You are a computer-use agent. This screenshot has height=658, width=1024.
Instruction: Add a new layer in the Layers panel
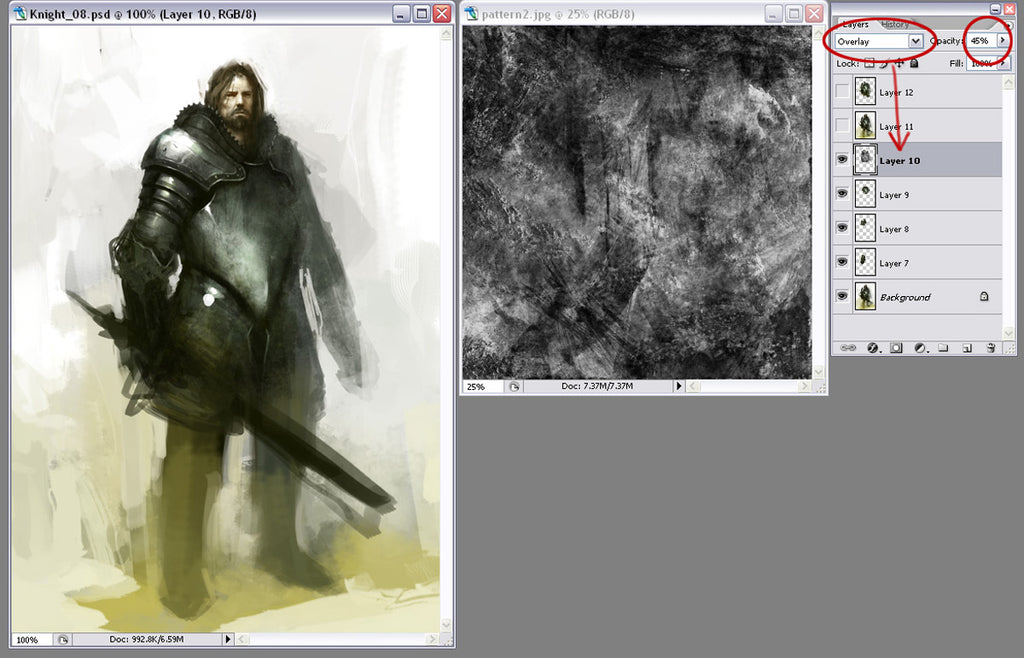click(x=968, y=347)
